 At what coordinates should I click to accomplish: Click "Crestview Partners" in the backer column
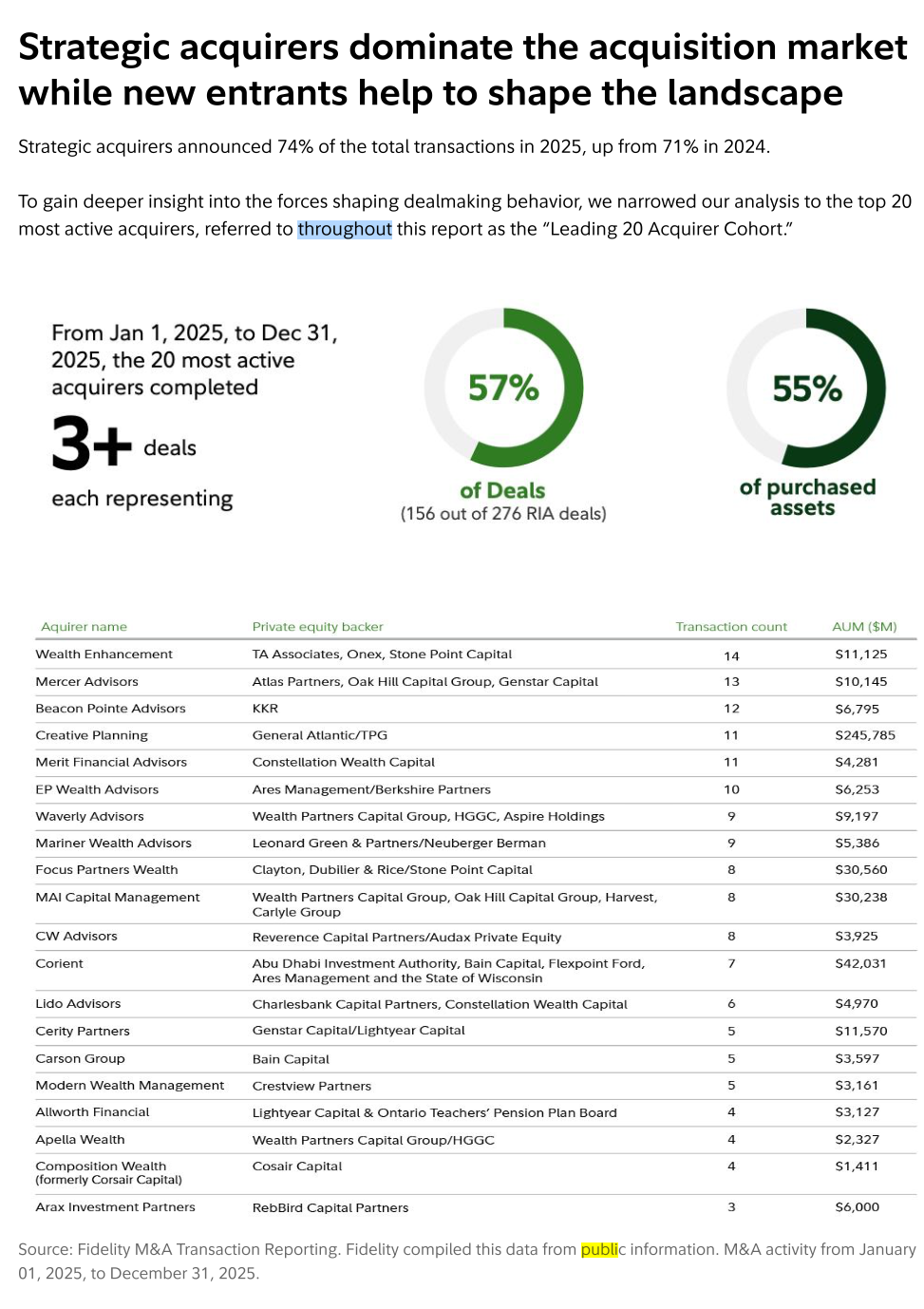click(x=311, y=1086)
